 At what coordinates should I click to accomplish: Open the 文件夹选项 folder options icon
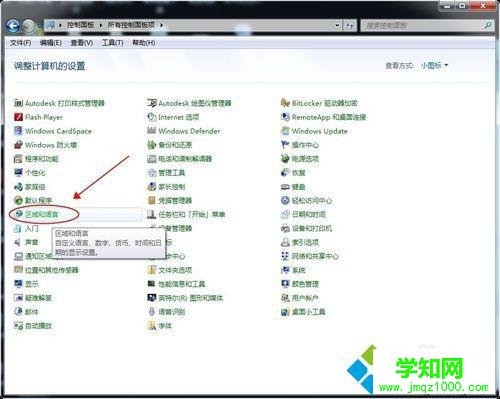[x=152, y=270]
